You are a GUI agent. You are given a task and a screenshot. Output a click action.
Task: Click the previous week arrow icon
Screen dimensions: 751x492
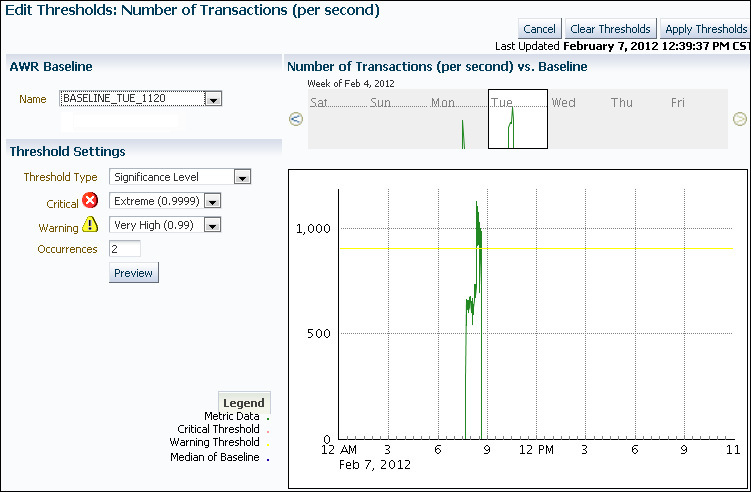295,119
